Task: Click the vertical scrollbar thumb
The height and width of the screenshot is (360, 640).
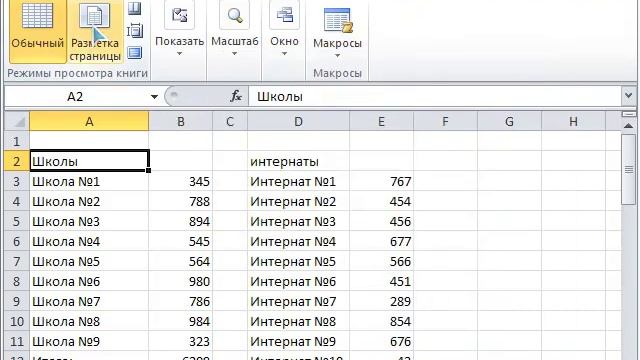Action: coord(629,169)
